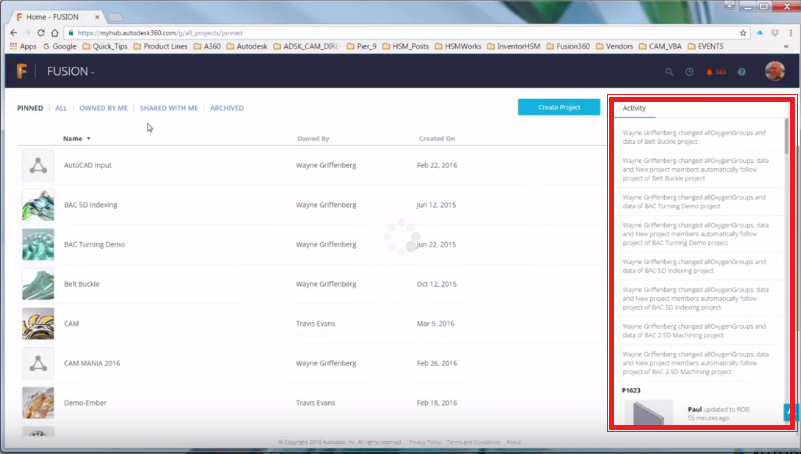This screenshot has width=801, height=454.
Task: Click the Owned By column header
Action: click(x=313, y=138)
